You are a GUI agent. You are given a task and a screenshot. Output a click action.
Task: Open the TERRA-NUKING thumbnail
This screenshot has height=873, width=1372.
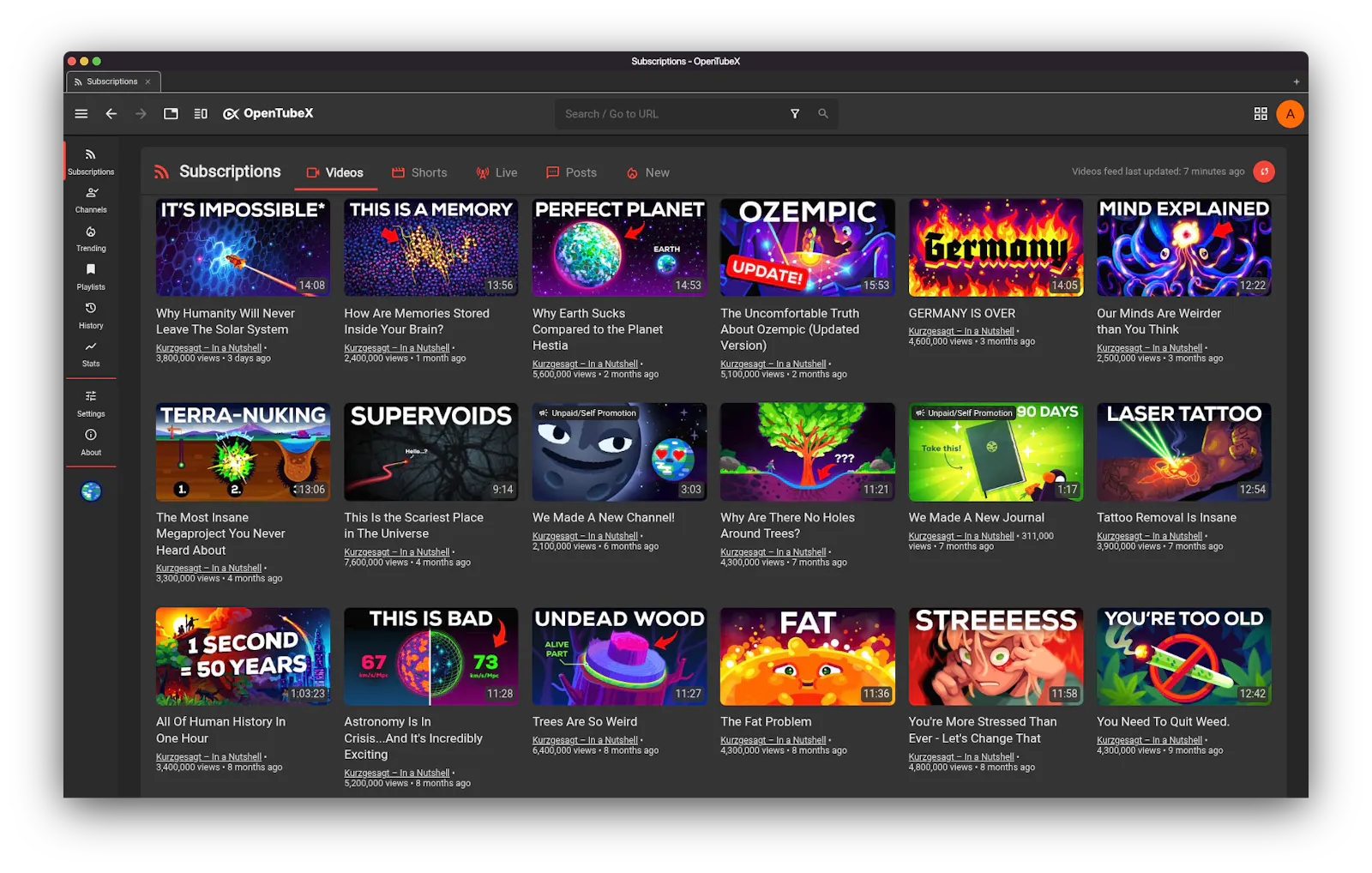coord(244,452)
